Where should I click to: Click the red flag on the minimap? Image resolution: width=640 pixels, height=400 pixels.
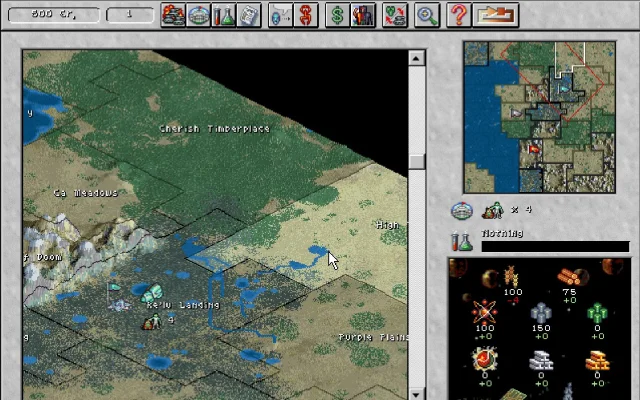533,149
